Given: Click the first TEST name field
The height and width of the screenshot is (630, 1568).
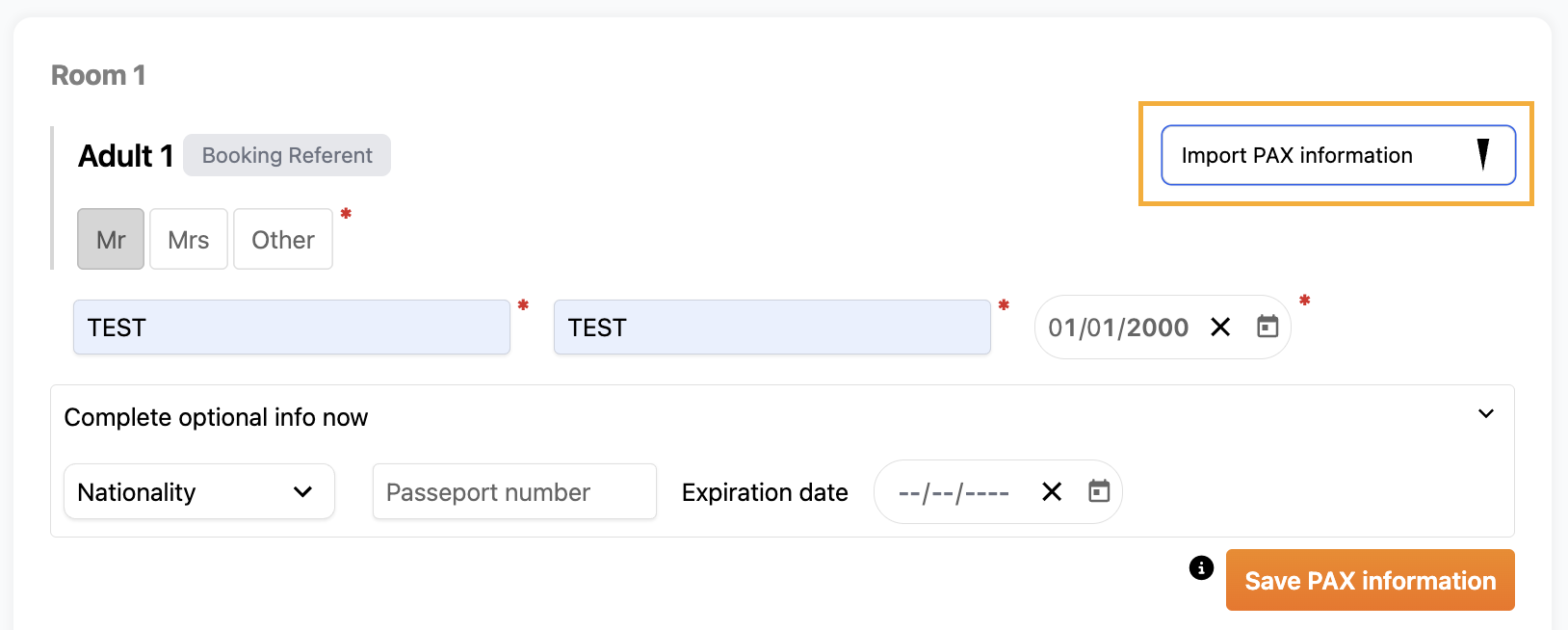Looking at the screenshot, I should [x=291, y=328].
